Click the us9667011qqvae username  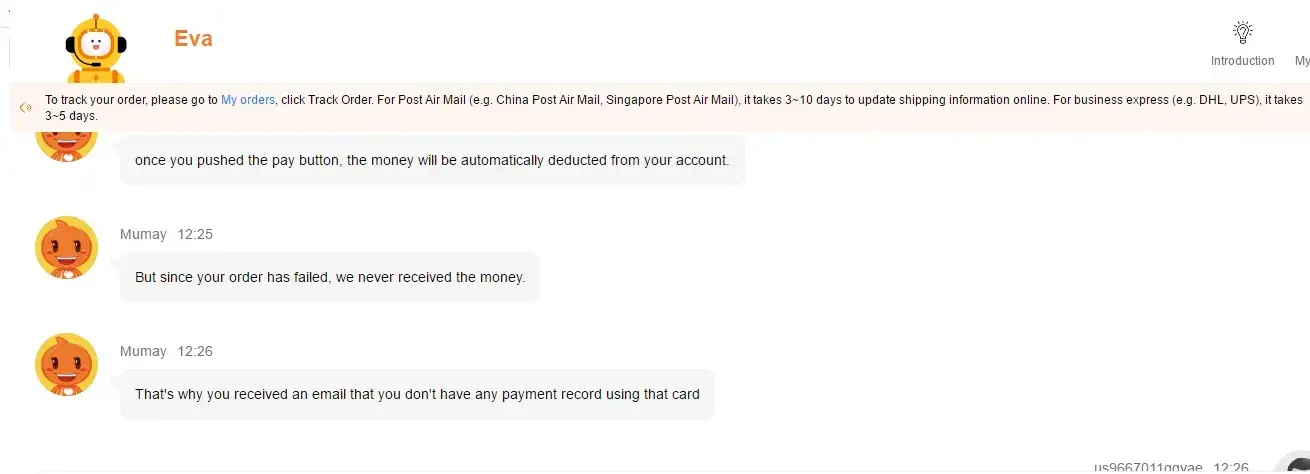tap(1149, 467)
